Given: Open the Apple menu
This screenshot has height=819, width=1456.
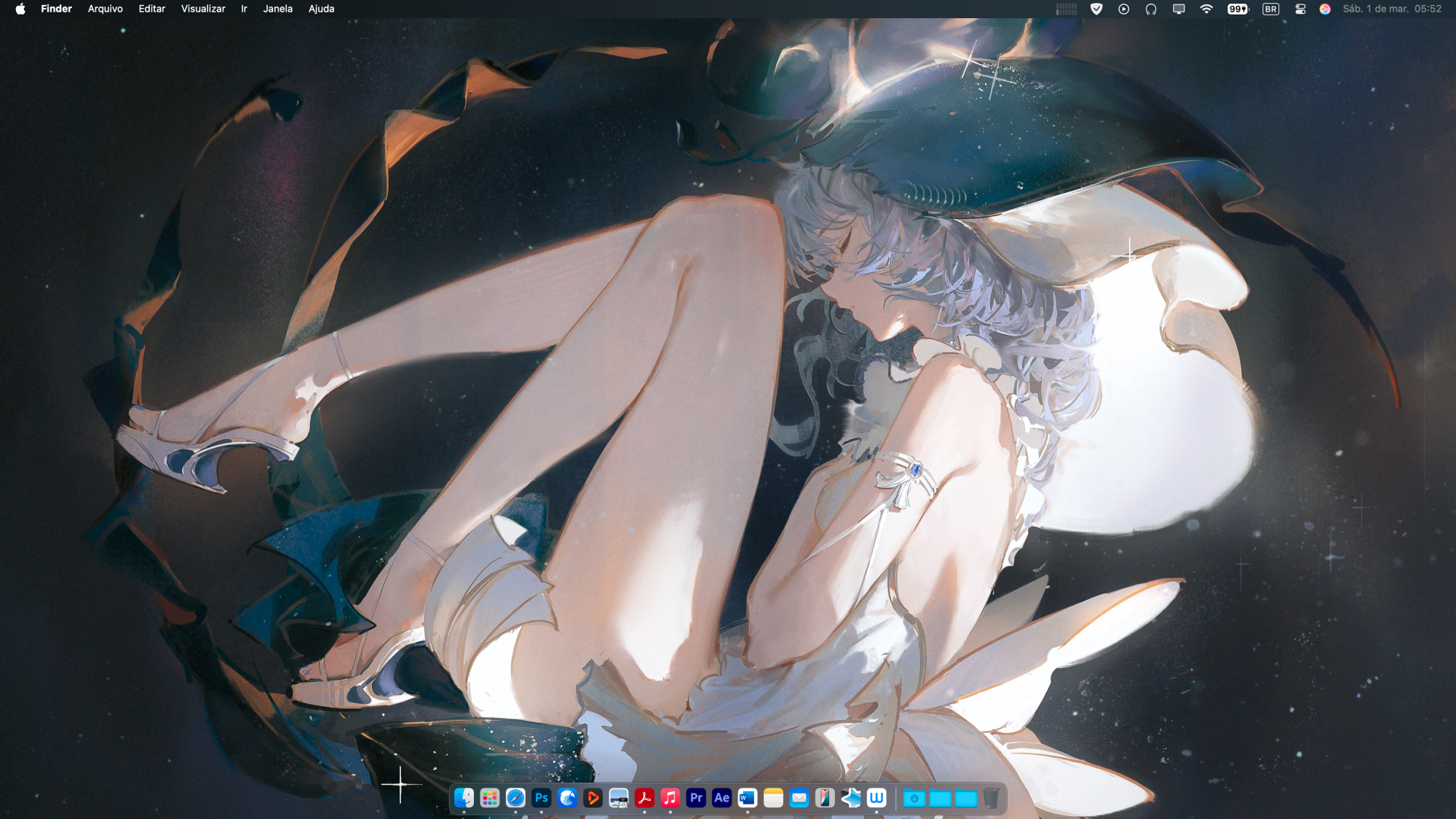Looking at the screenshot, I should [x=20, y=9].
